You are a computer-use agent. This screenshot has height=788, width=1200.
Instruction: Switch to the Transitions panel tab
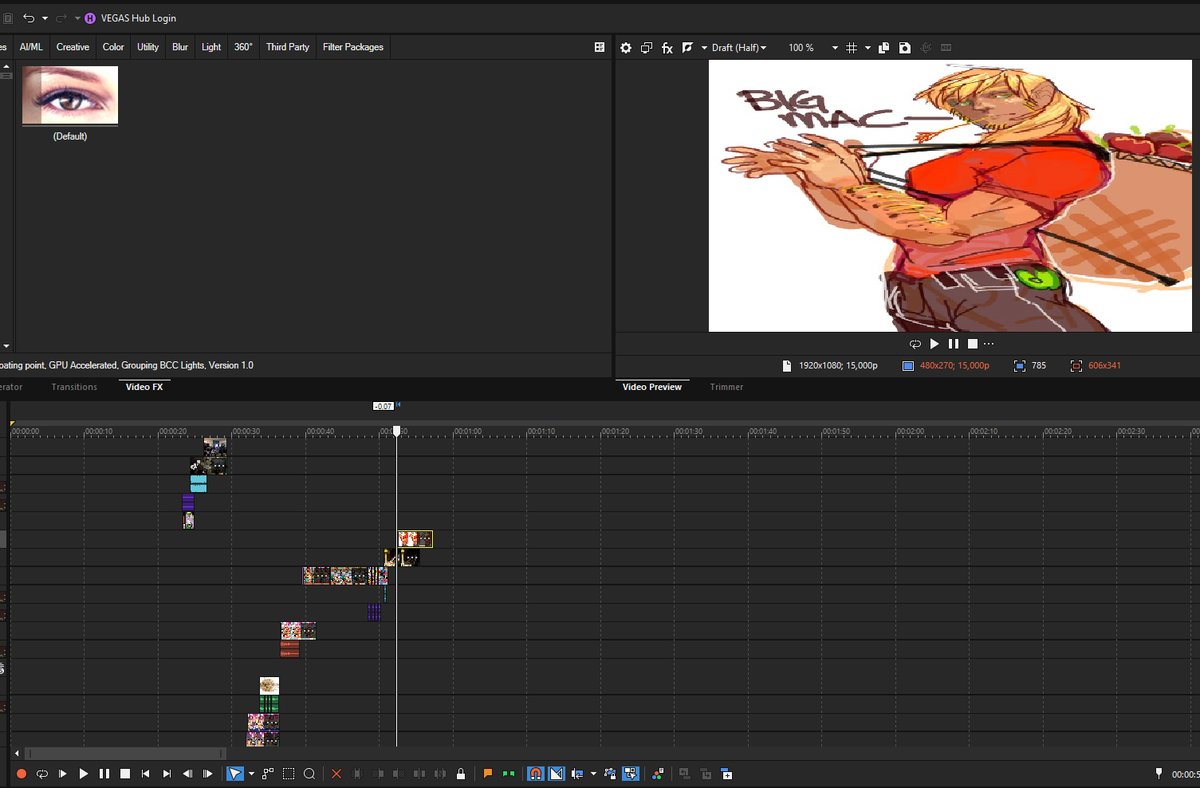pyautogui.click(x=74, y=387)
